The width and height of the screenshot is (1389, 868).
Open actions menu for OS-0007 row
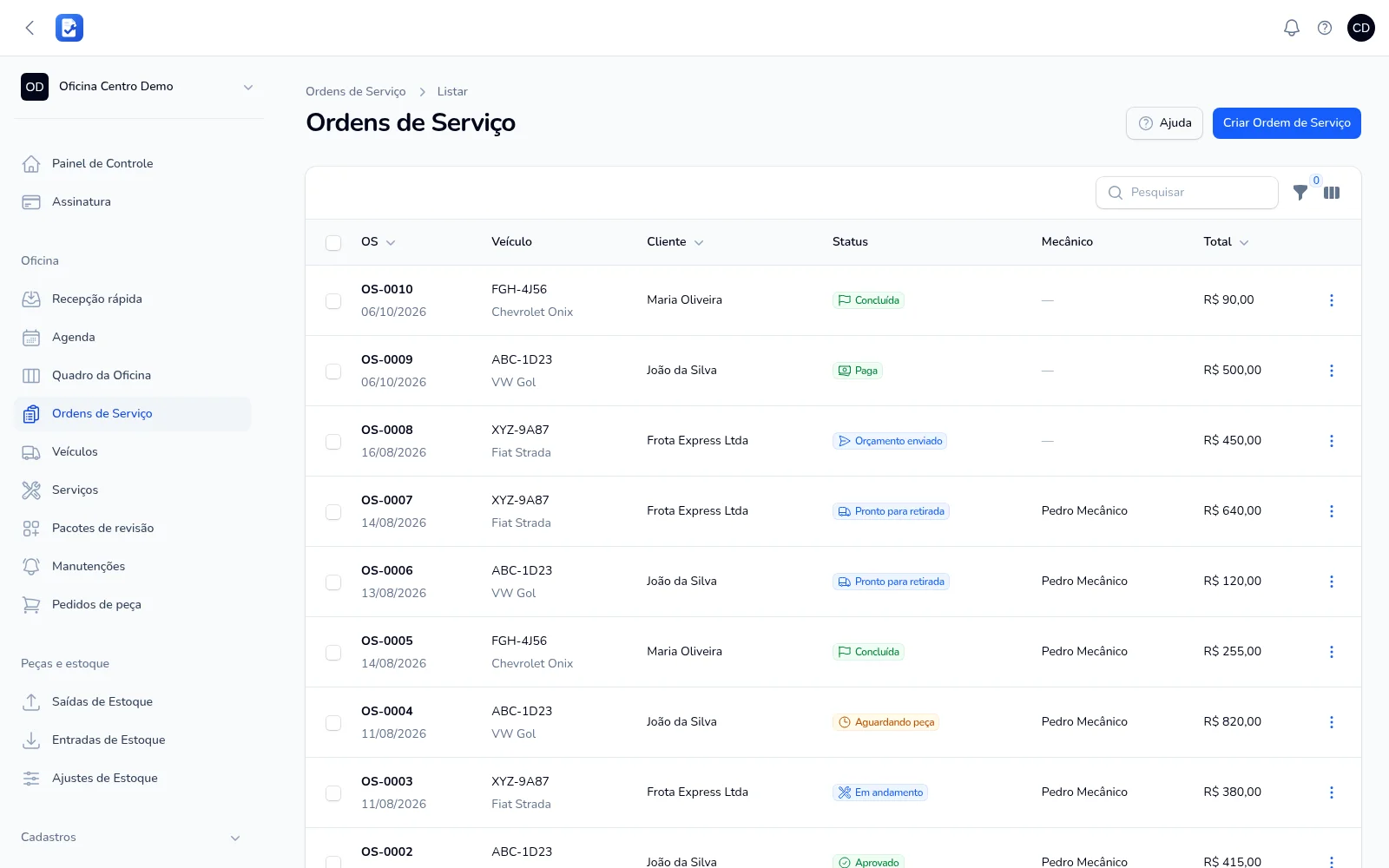pyautogui.click(x=1332, y=511)
